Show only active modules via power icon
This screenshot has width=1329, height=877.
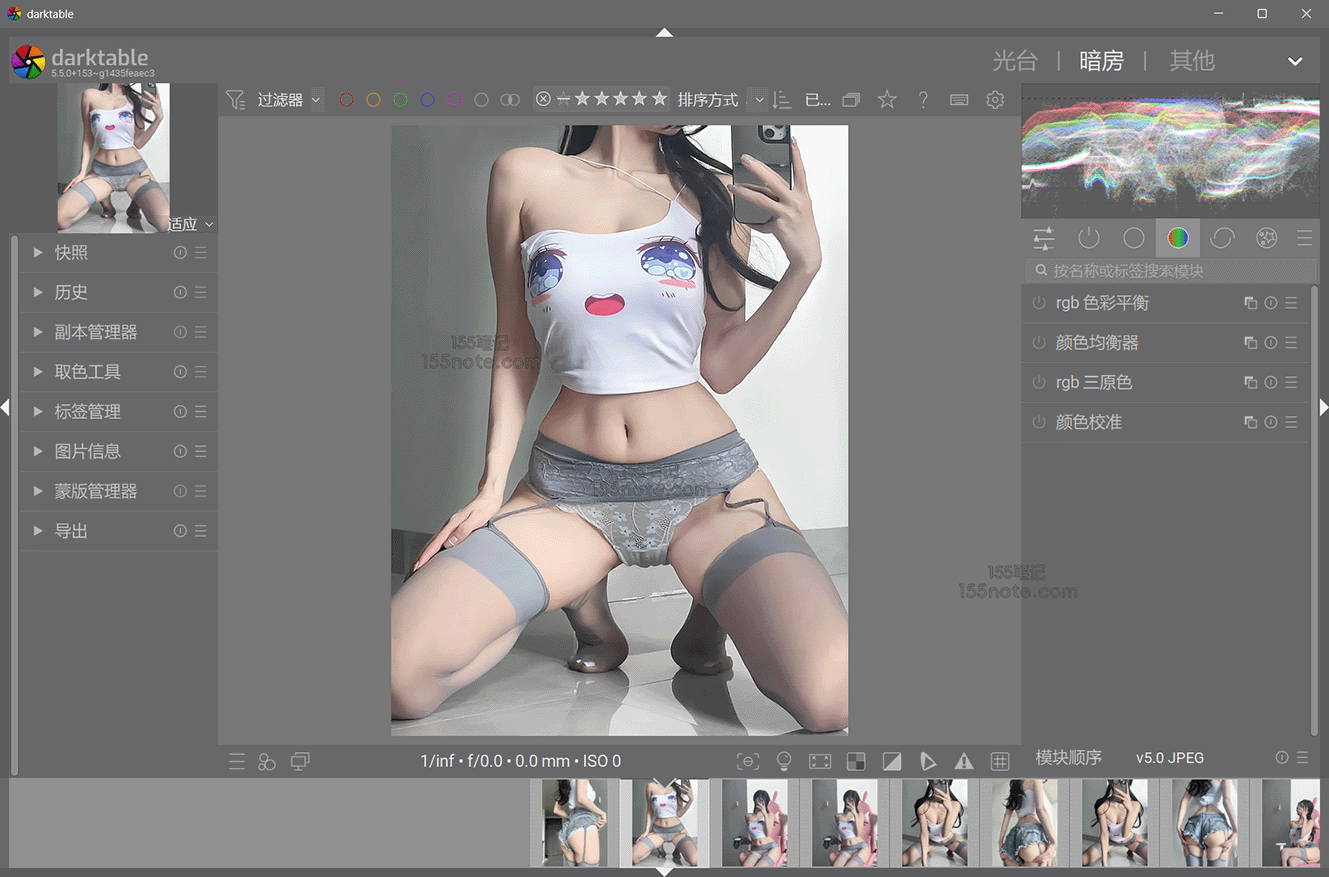1088,238
